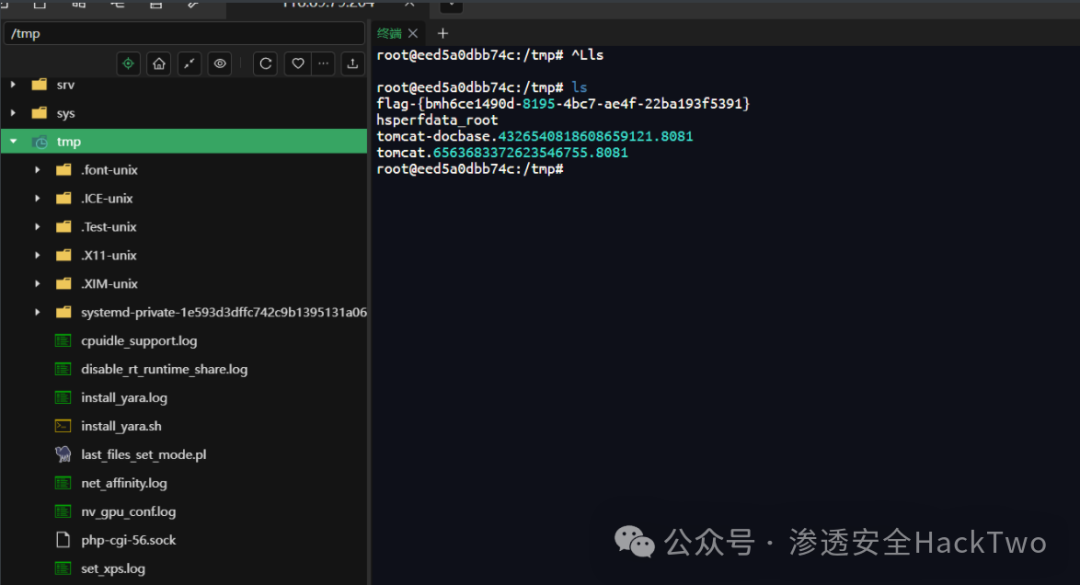The width and height of the screenshot is (1080, 585).
Task: Click the last_files_set_mode.pl Perl icon
Action: pos(63,454)
